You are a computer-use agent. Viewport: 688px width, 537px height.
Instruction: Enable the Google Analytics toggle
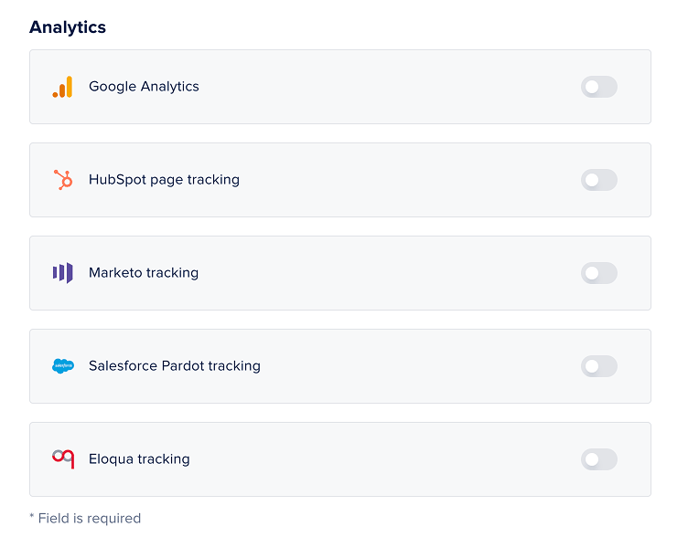tap(599, 87)
